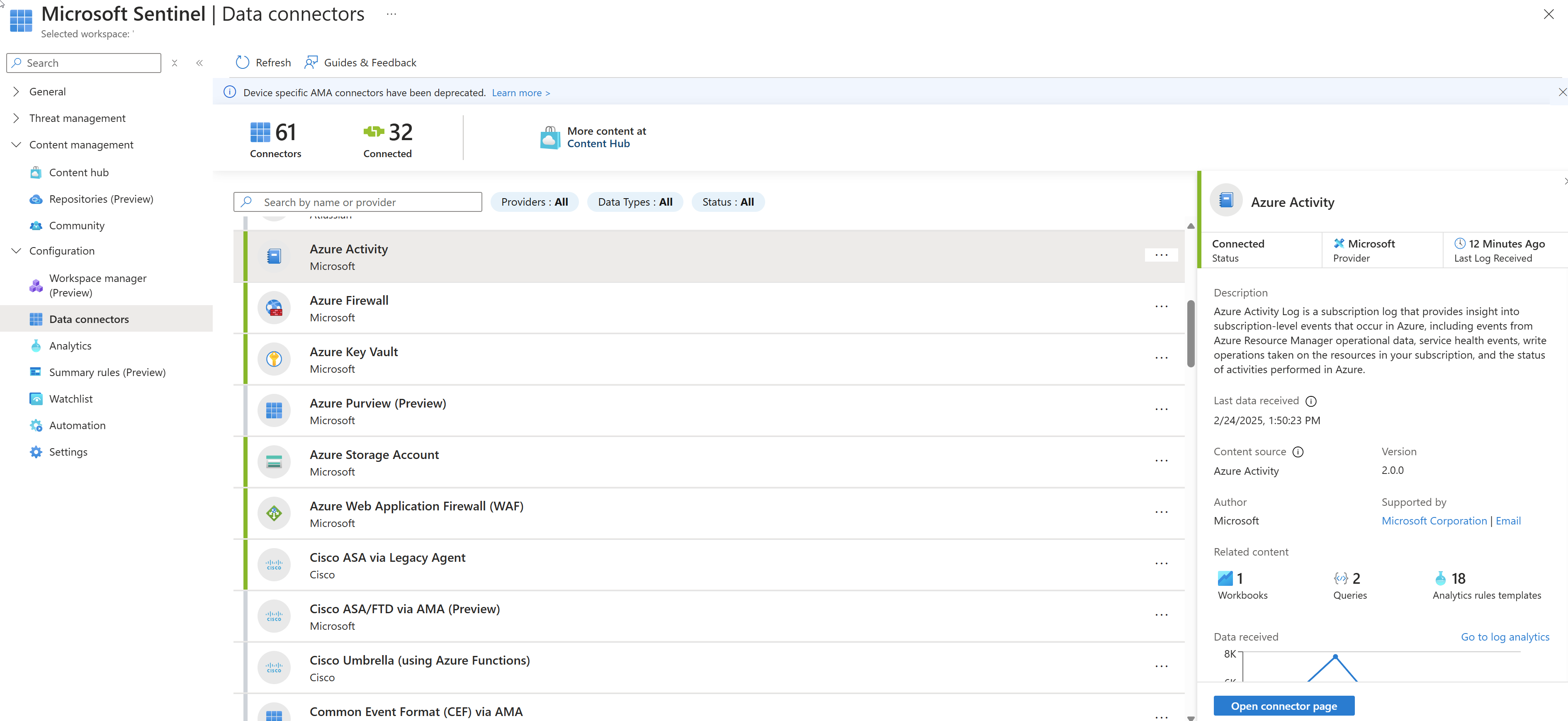Select the Cisco ASA/FTD via AMA (Preview) row
The image size is (1568, 721).
pos(709,617)
